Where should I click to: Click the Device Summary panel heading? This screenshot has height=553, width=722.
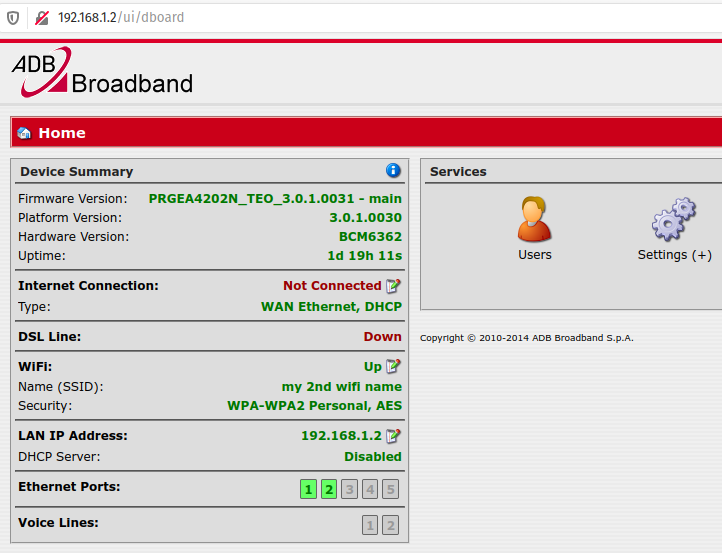point(76,172)
